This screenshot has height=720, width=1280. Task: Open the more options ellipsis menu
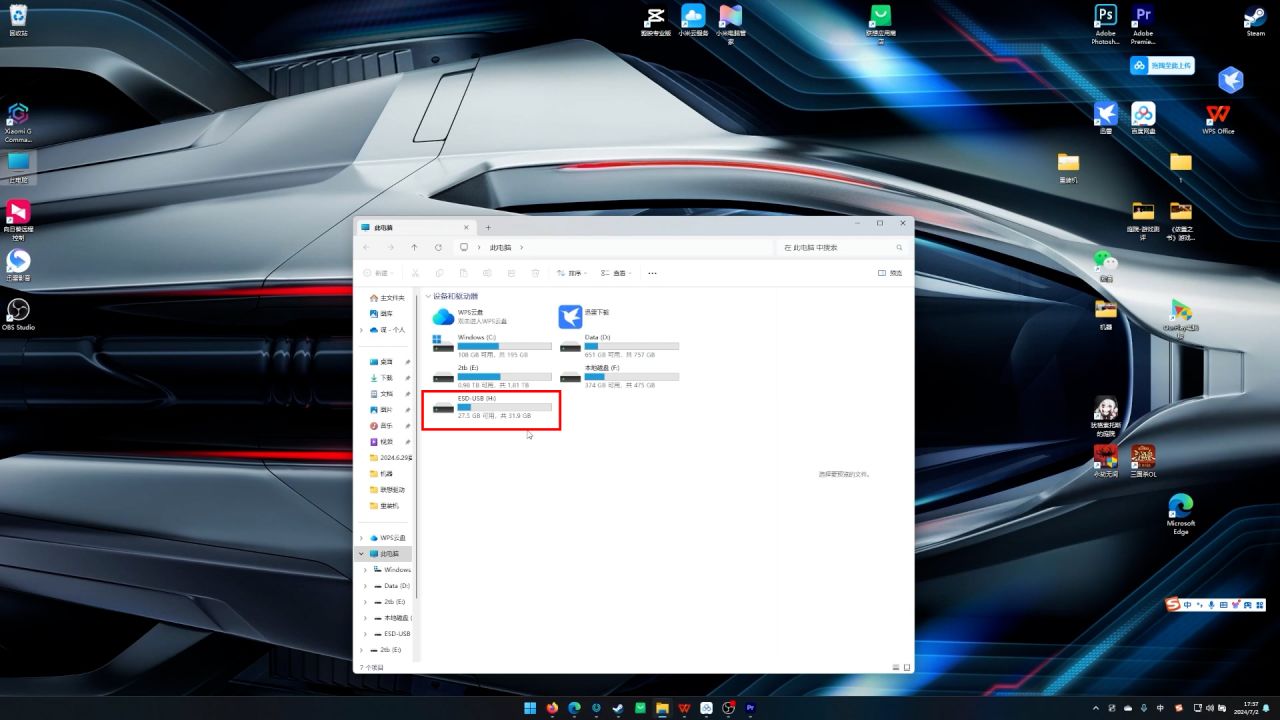tap(652, 273)
